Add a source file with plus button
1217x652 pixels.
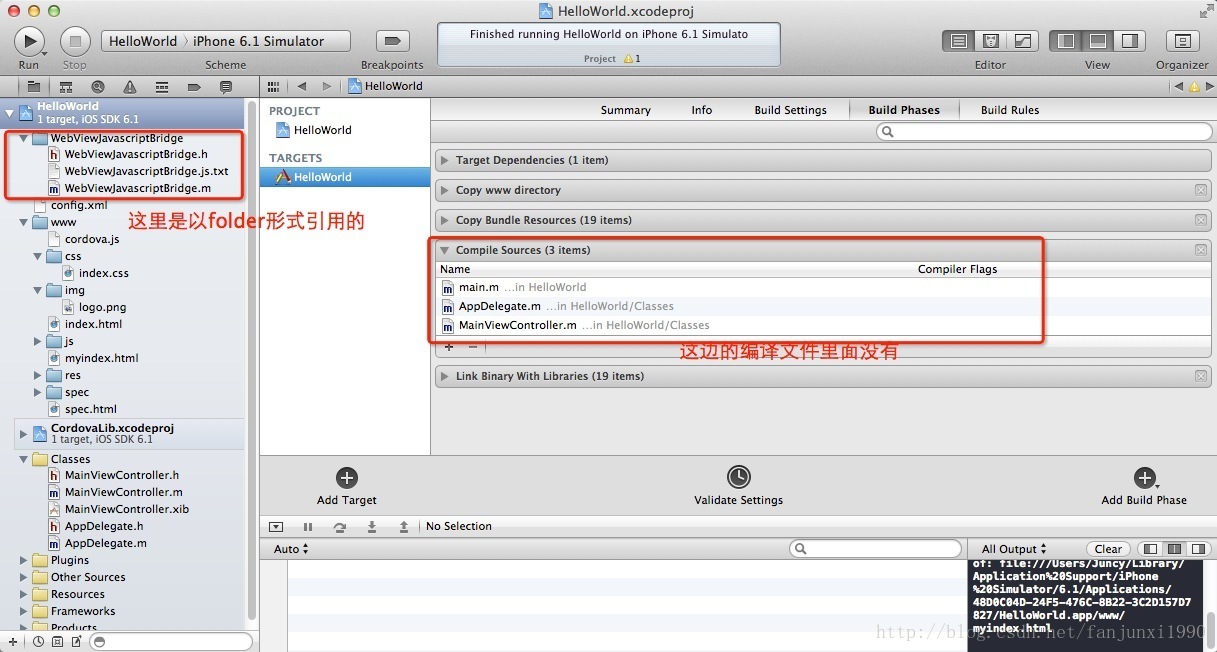pyautogui.click(x=449, y=347)
